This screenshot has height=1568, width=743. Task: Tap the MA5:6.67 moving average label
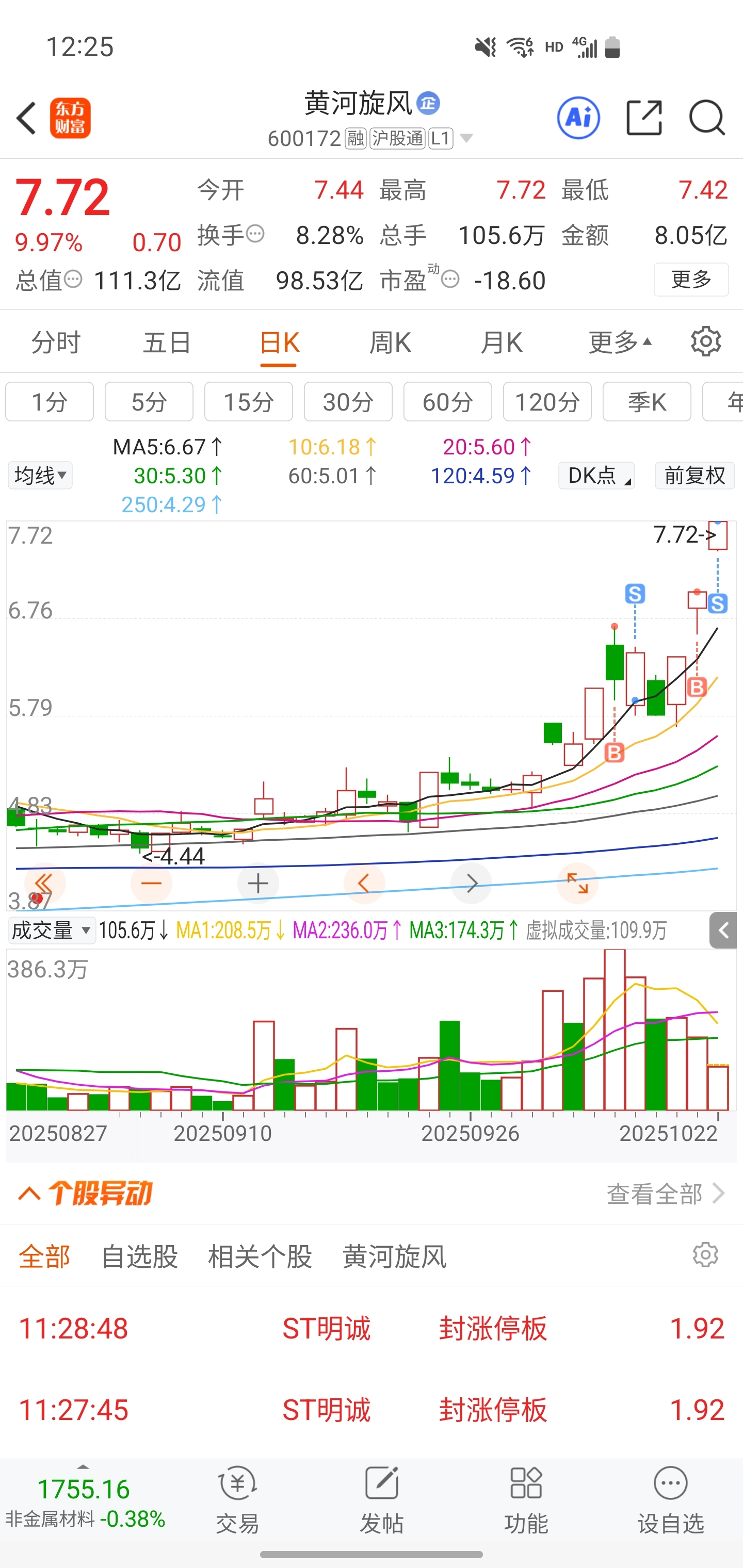tap(168, 447)
